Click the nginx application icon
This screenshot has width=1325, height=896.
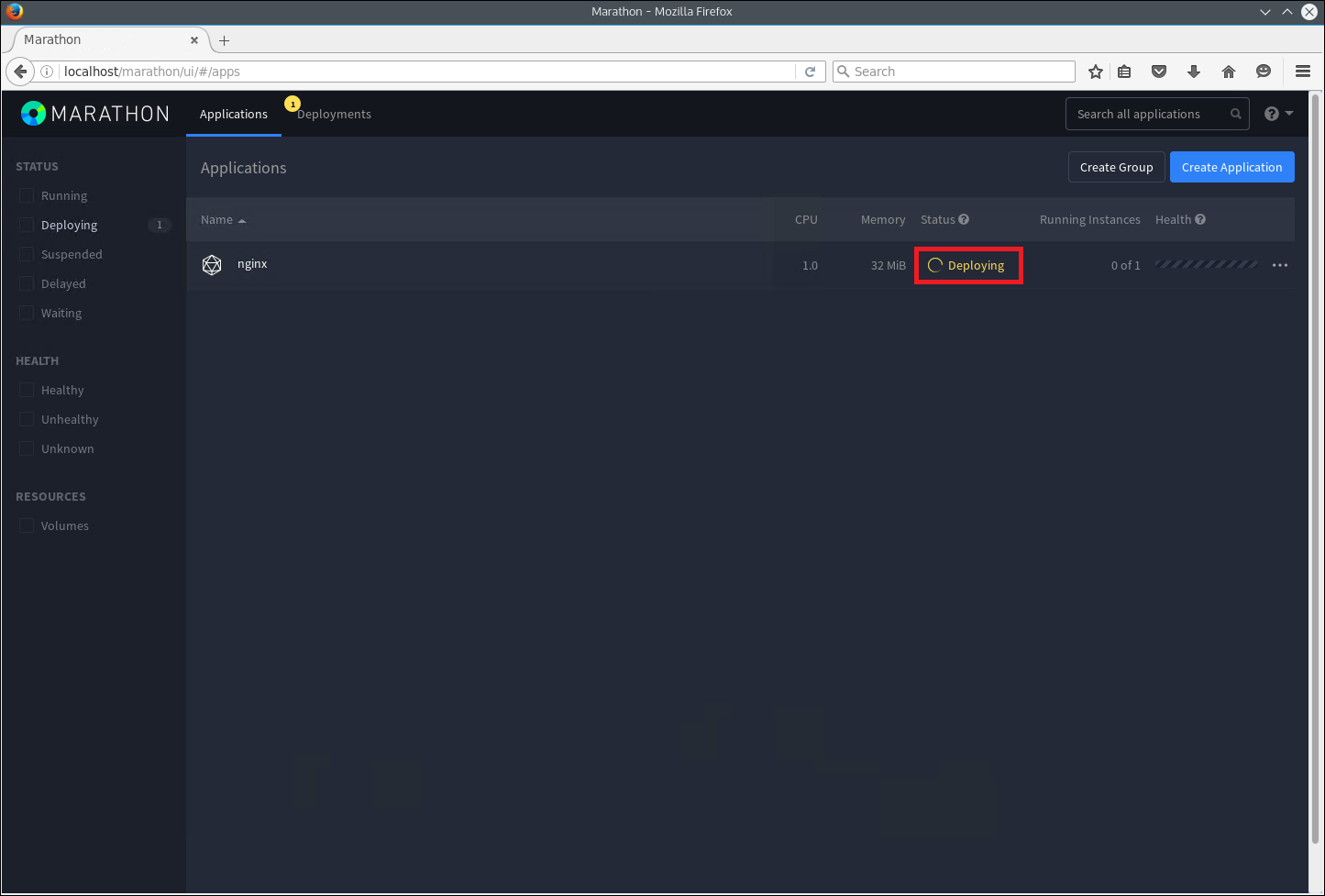(212, 265)
